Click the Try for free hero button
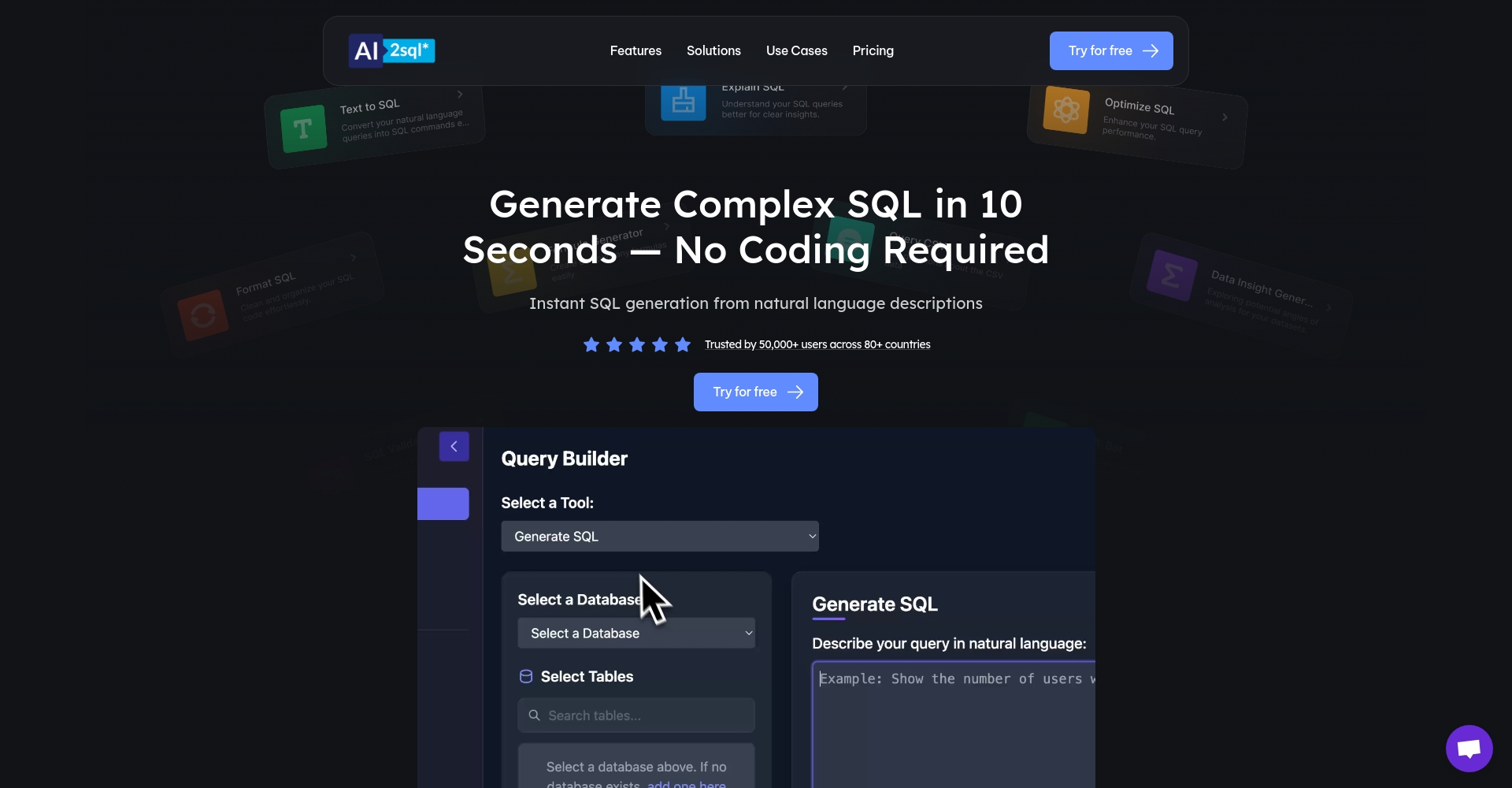Screen dimensions: 1512x788 coord(755,392)
